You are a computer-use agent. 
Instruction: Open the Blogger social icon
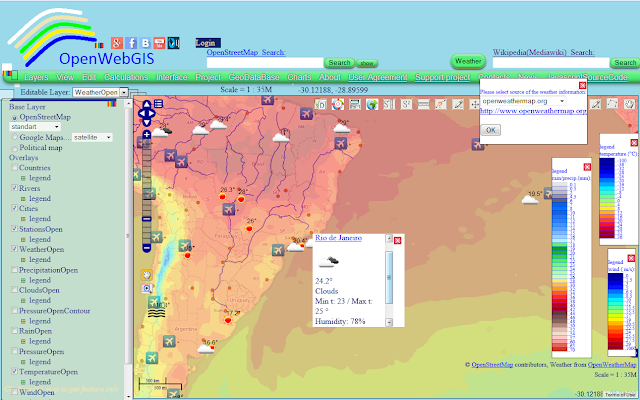tap(145, 43)
